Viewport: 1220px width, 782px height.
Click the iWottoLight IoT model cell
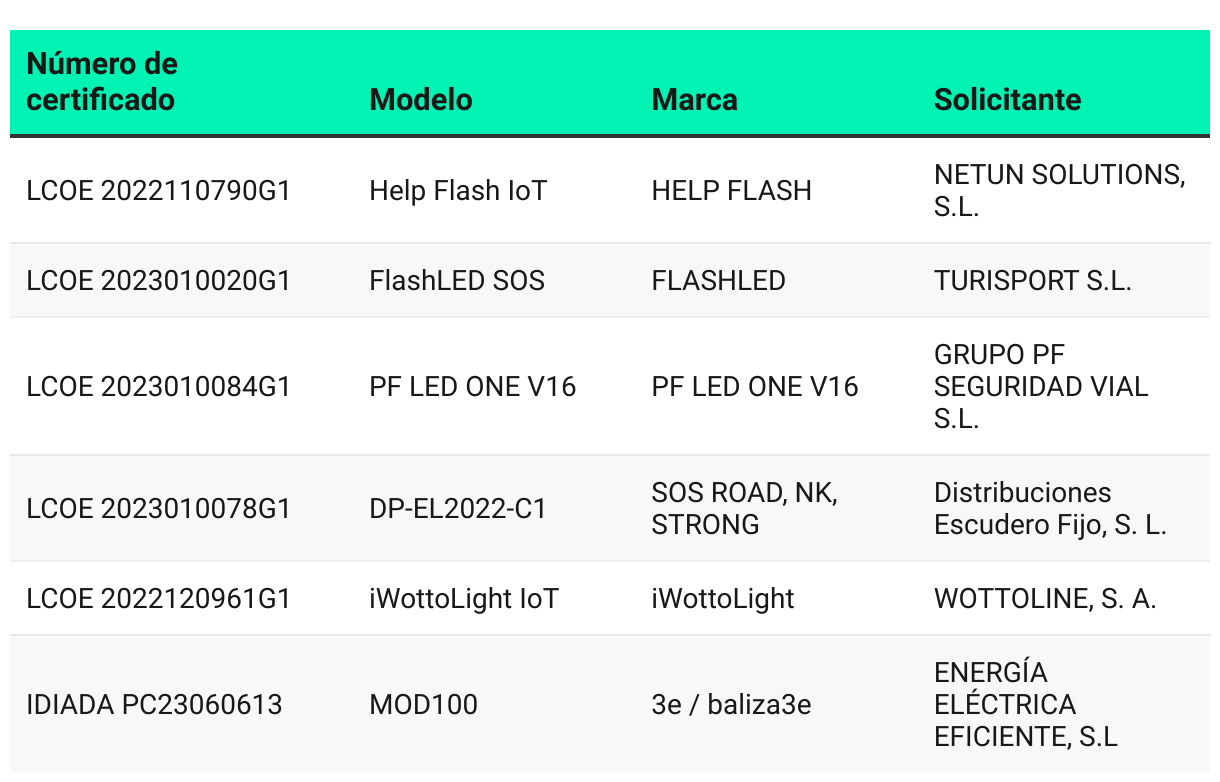click(x=464, y=599)
